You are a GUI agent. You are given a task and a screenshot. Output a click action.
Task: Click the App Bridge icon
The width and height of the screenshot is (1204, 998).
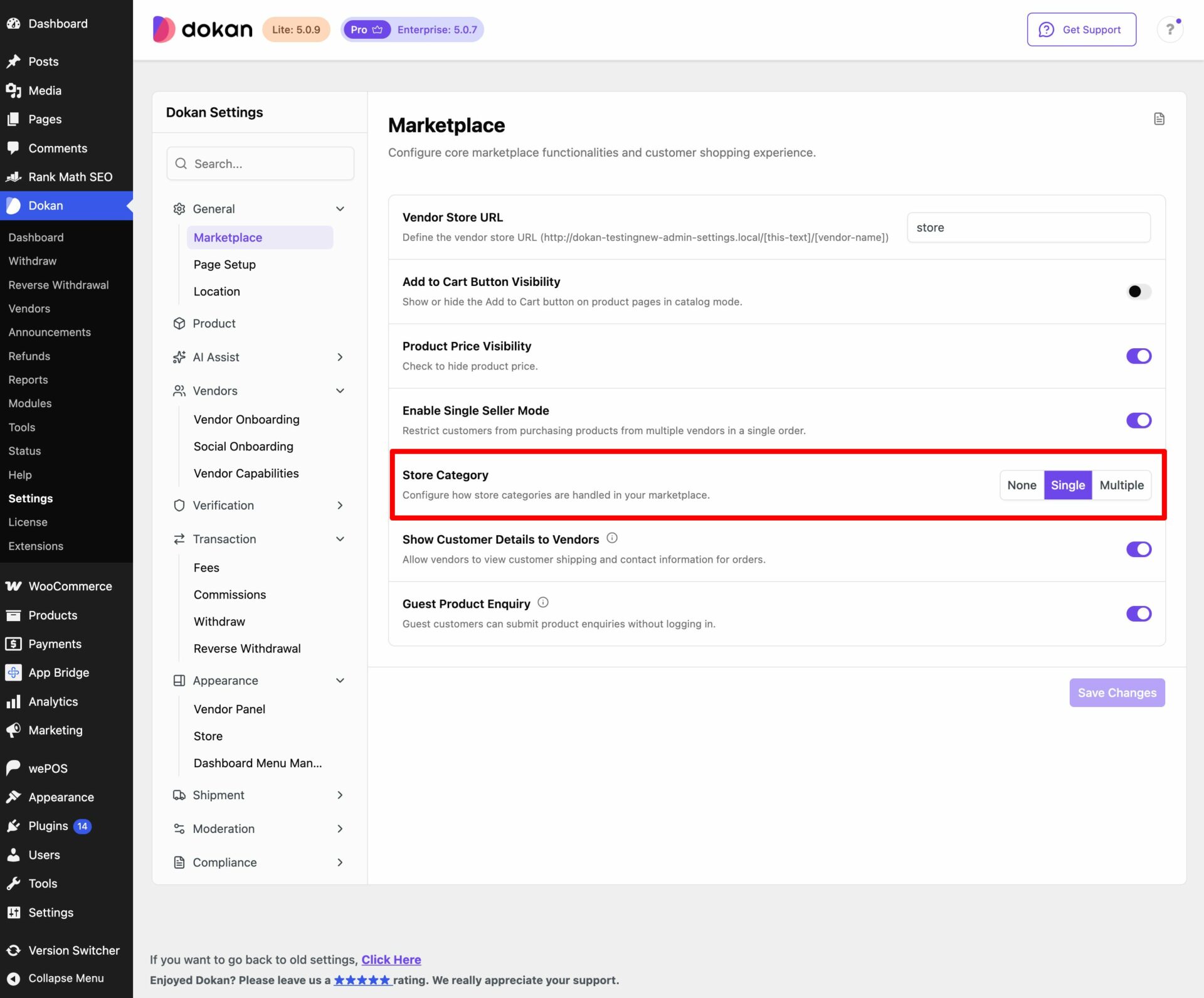point(13,672)
